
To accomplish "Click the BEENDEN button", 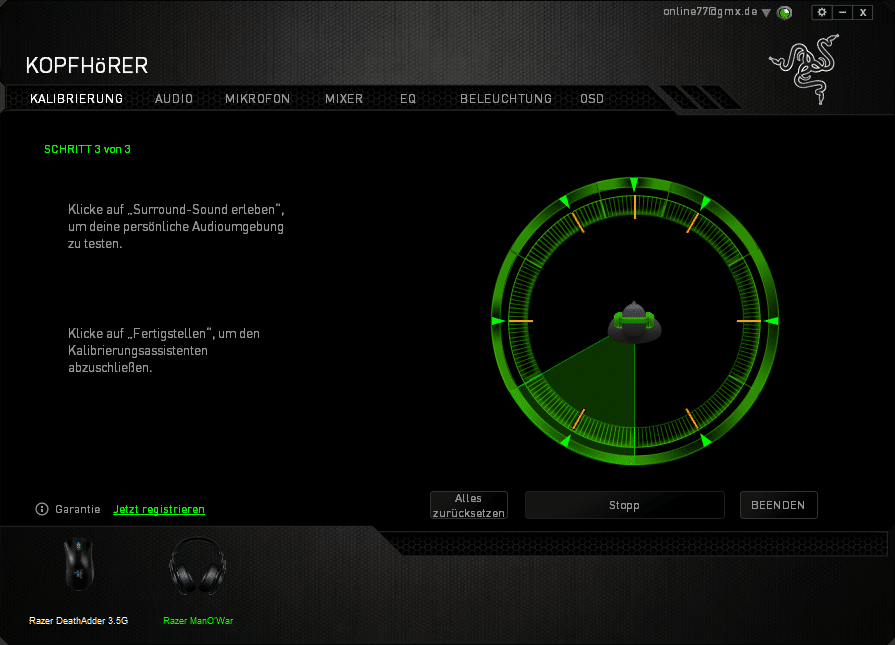I will coord(778,505).
